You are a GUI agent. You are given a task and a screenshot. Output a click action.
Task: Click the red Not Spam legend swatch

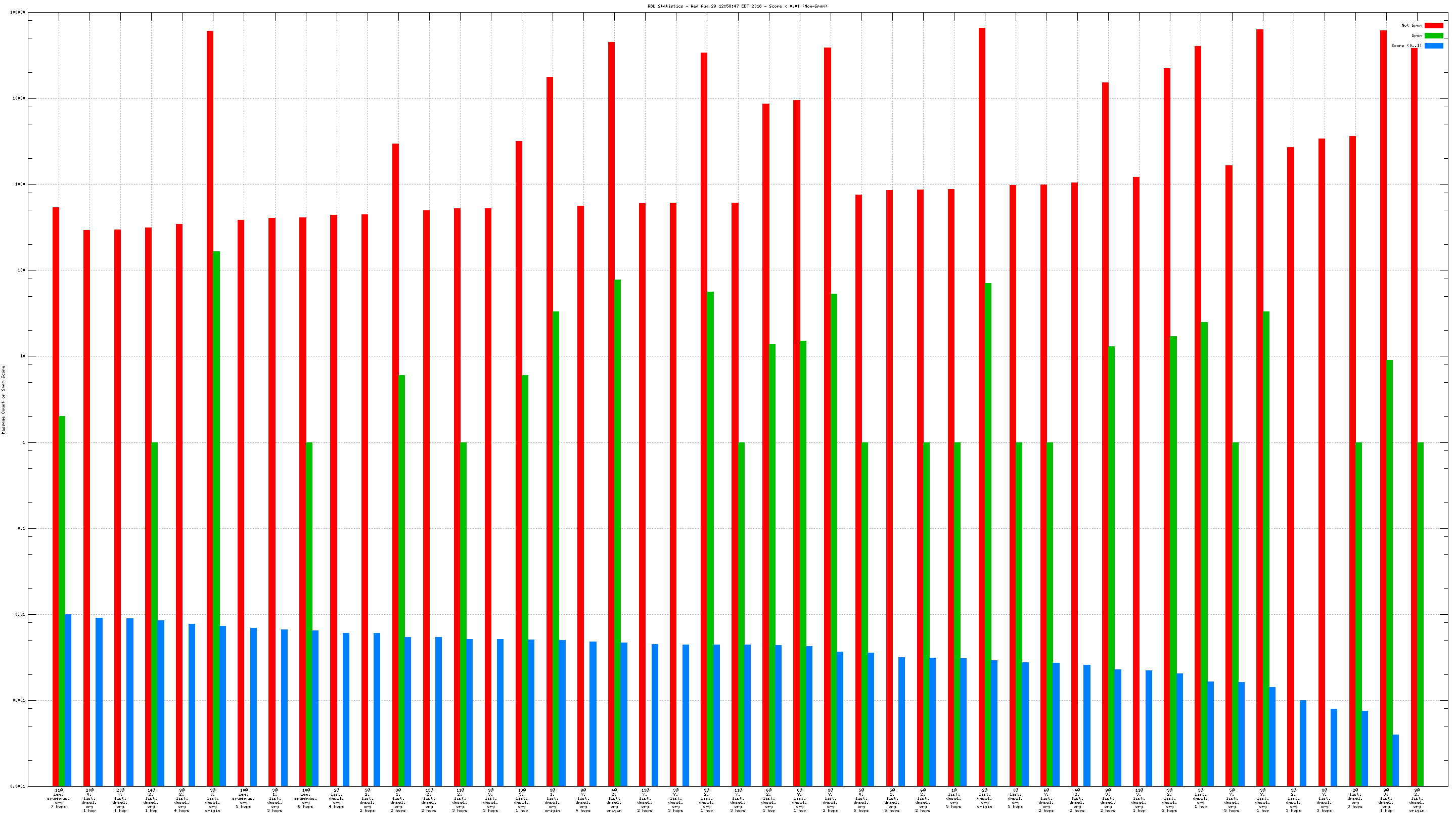[1433, 25]
